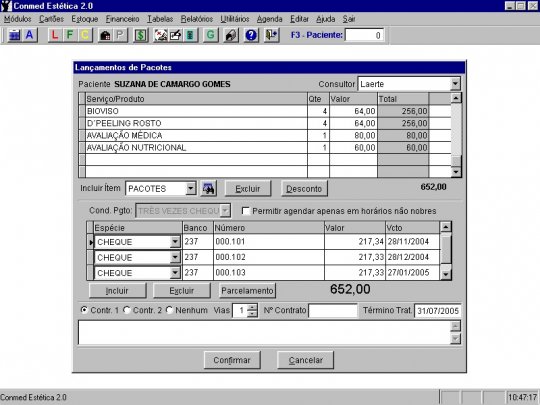
Task: Open the Tabelas menu
Action: point(160,19)
